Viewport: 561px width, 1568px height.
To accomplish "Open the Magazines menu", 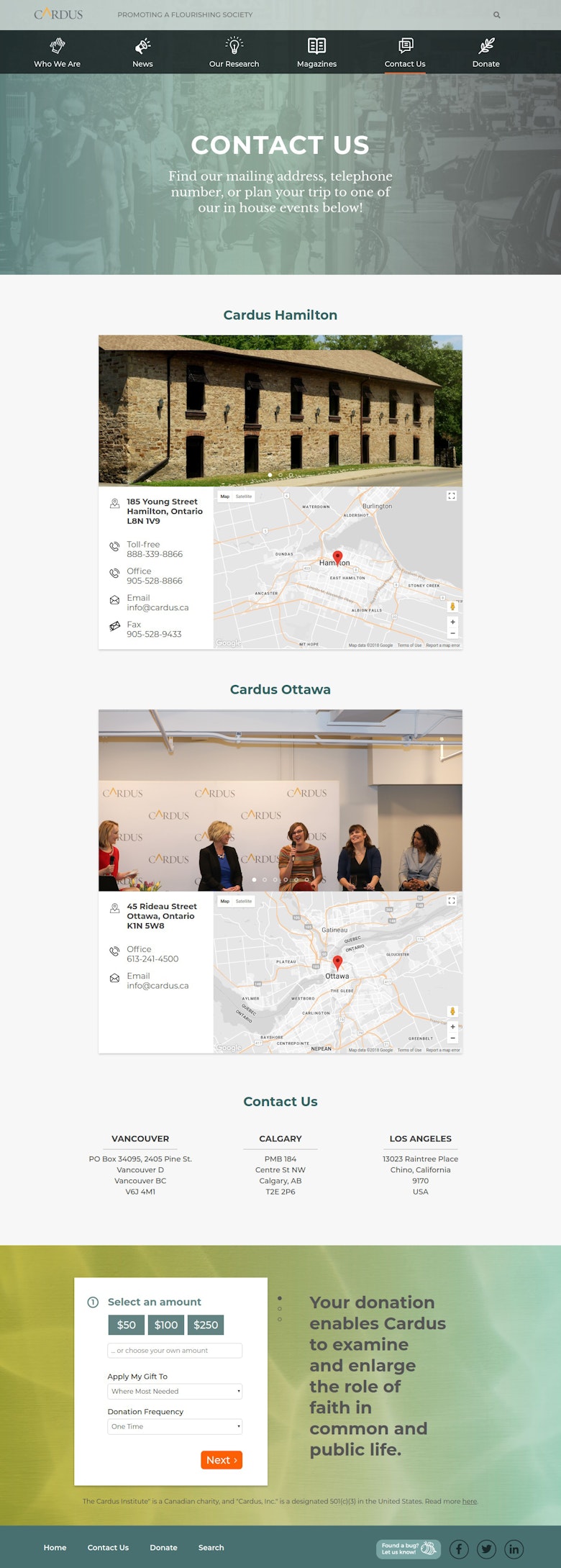I will coord(316,53).
